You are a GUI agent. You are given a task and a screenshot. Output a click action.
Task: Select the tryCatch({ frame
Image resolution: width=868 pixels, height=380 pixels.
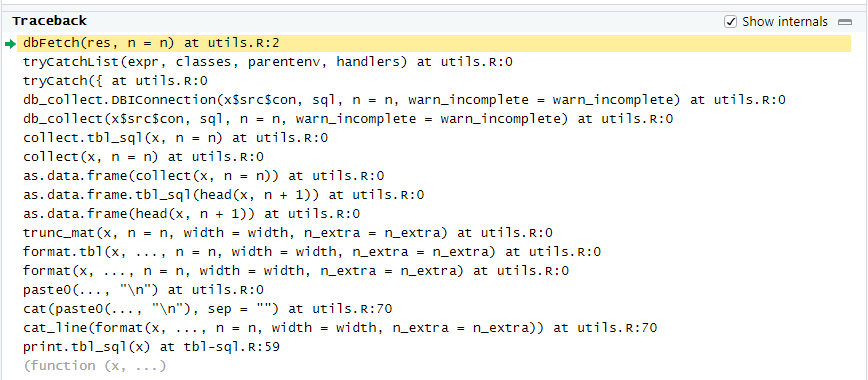(x=115, y=81)
